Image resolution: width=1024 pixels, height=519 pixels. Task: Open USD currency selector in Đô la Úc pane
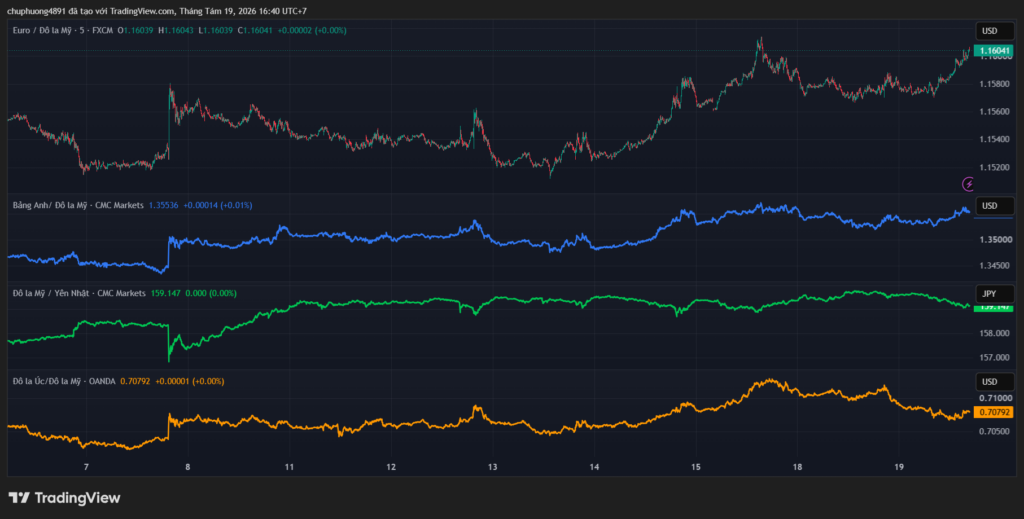point(995,381)
